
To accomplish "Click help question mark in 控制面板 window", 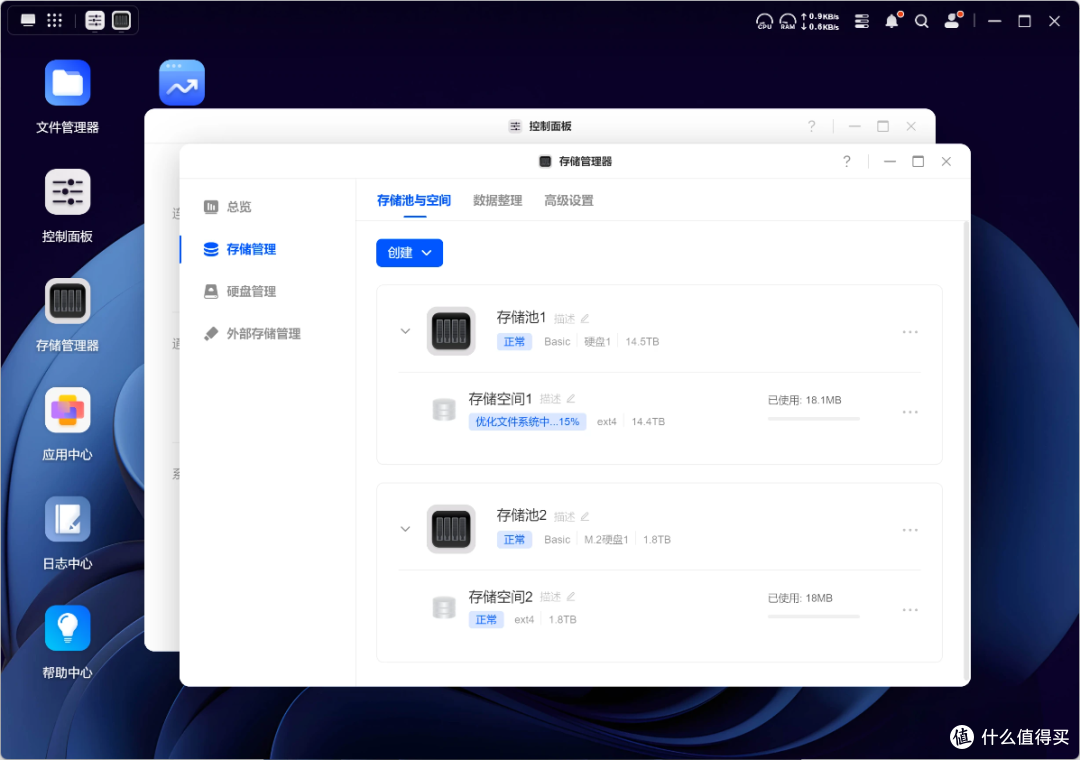I will click(811, 126).
